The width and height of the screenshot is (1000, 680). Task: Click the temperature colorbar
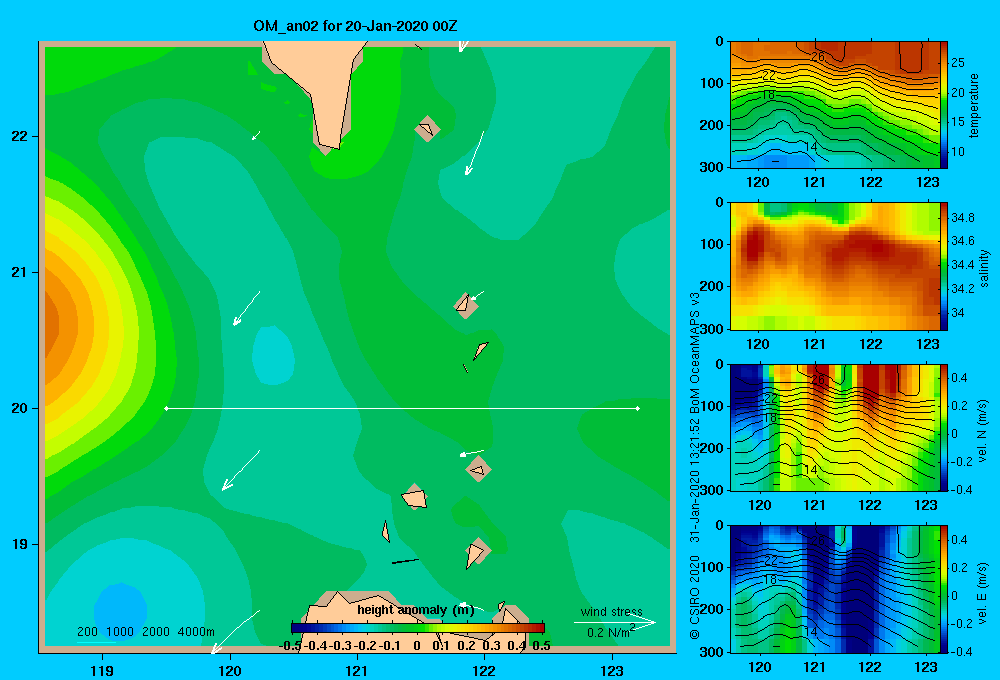[944, 105]
